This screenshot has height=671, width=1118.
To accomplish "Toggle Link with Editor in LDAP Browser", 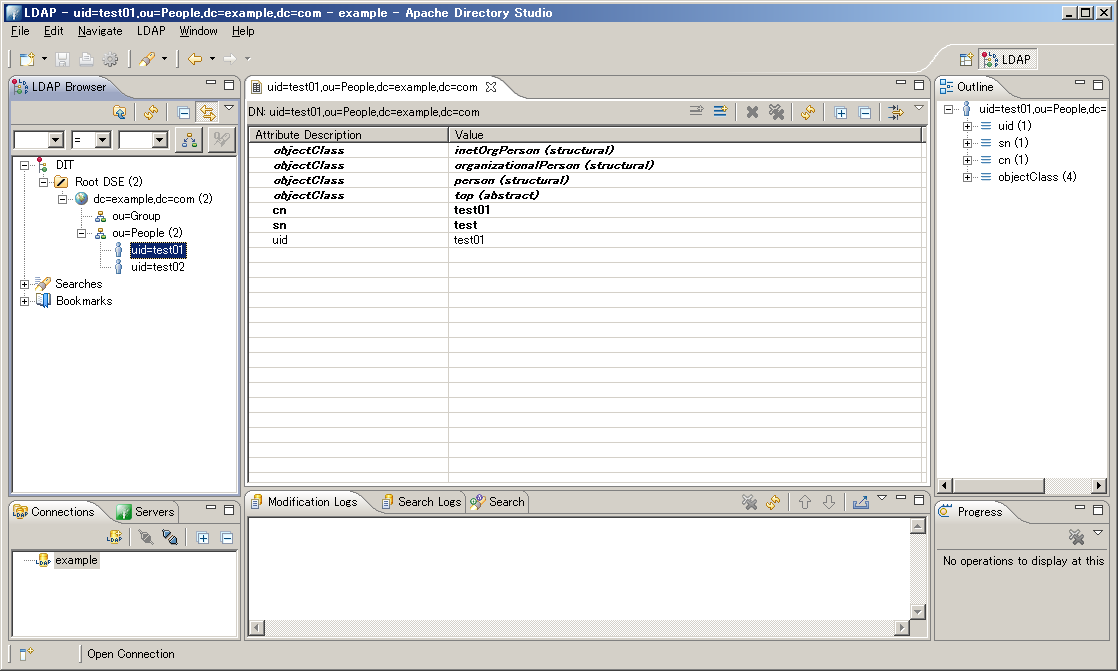I will pyautogui.click(x=209, y=111).
